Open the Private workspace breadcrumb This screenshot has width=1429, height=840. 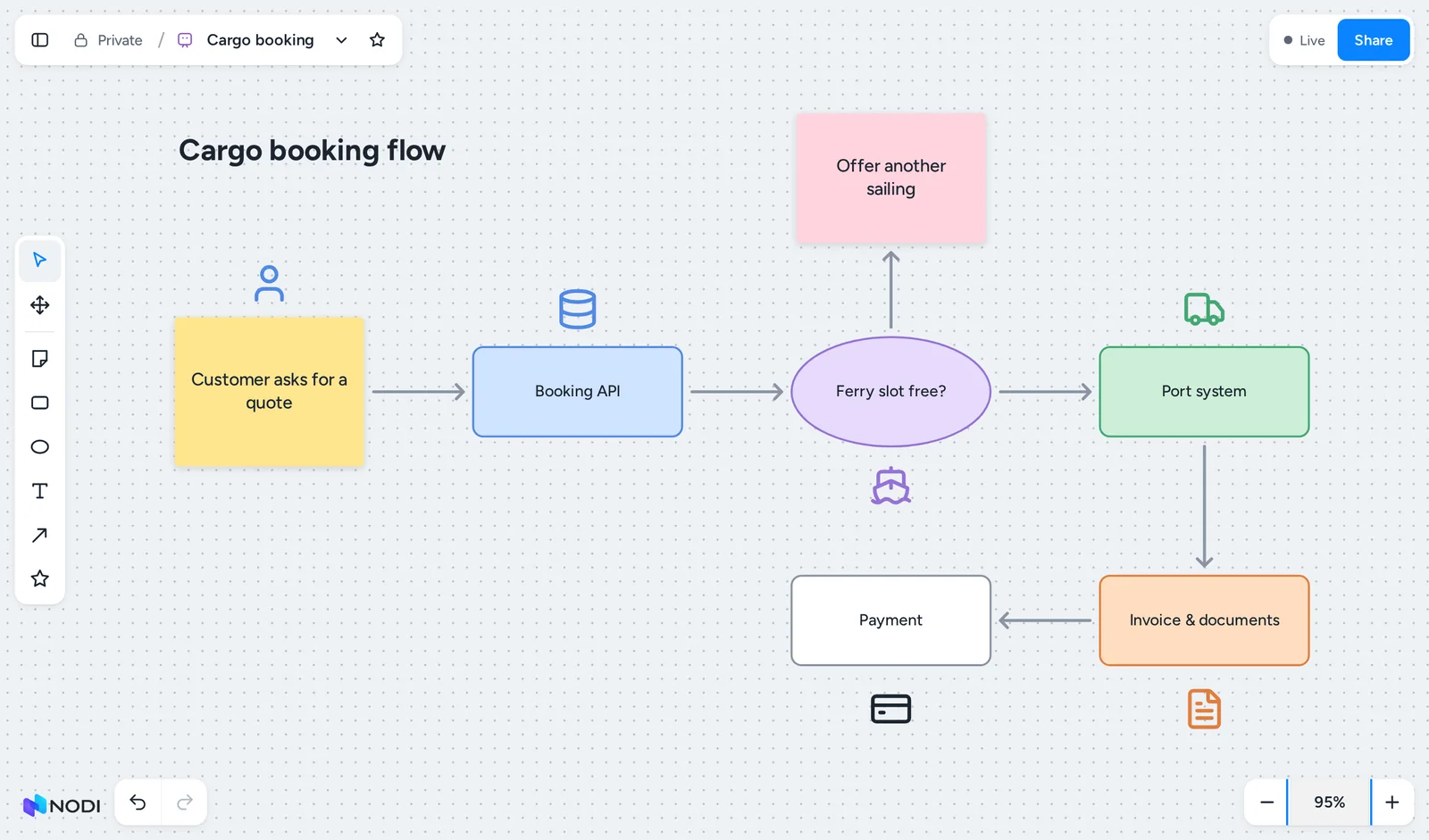[x=108, y=40]
